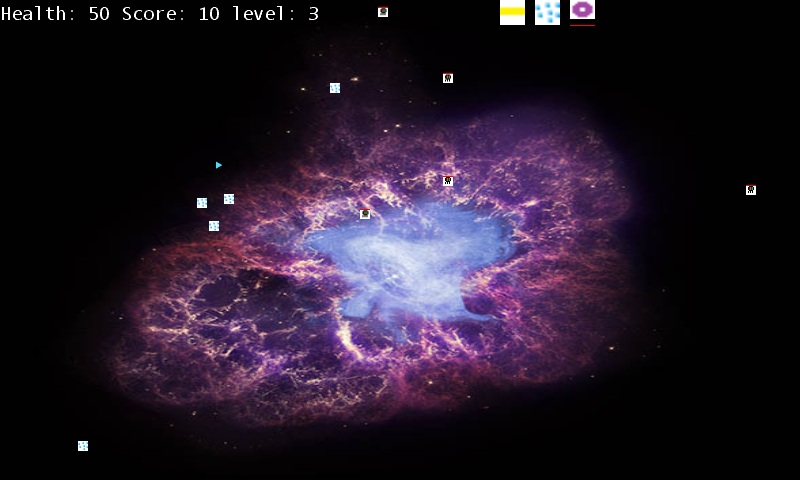Click the "Score: 10" readout

[x=170, y=13]
